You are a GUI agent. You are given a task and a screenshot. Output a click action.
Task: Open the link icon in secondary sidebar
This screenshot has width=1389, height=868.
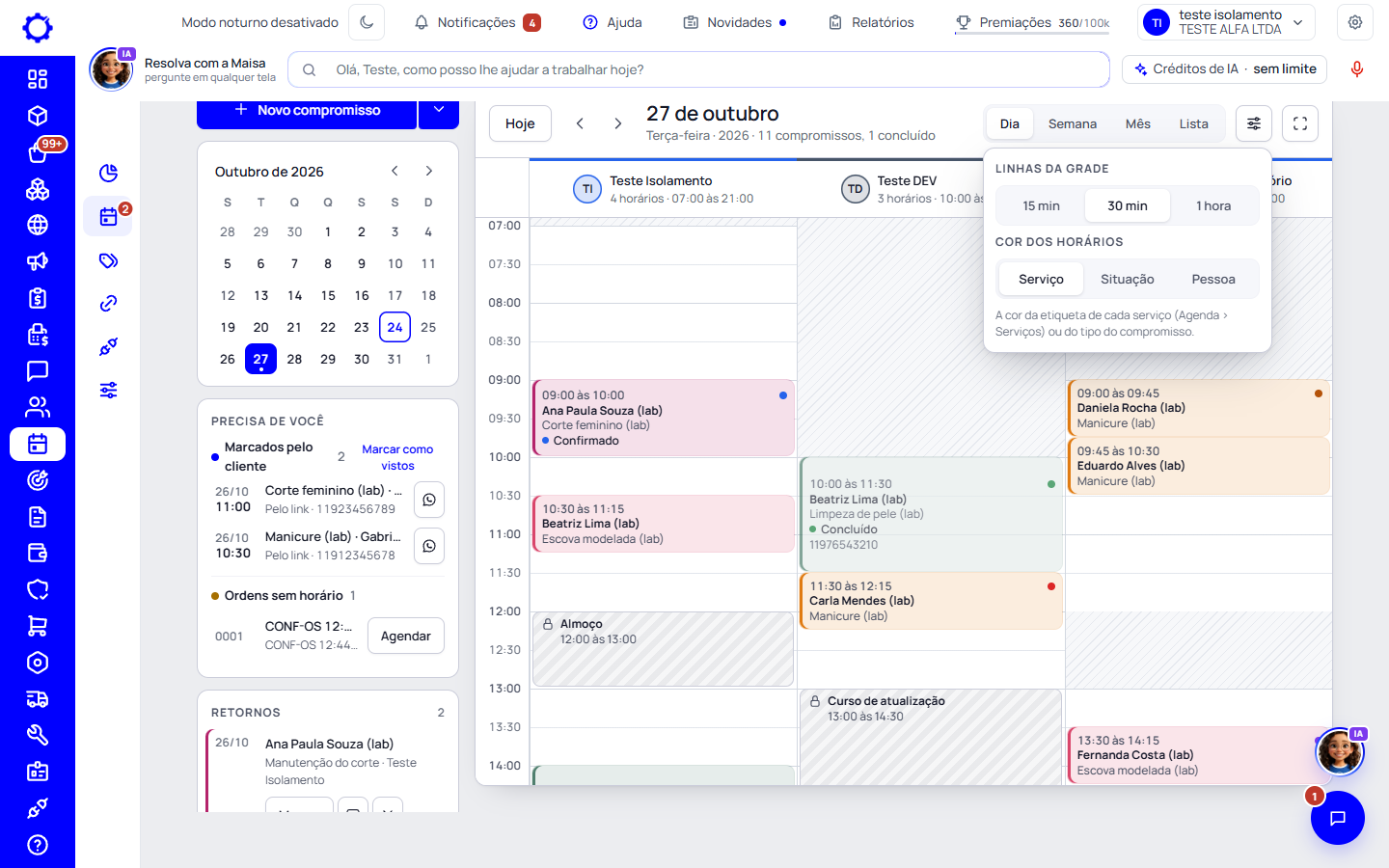pyautogui.click(x=109, y=304)
